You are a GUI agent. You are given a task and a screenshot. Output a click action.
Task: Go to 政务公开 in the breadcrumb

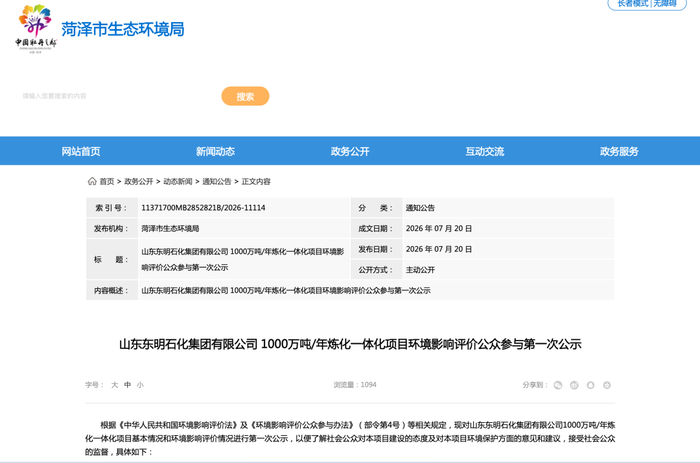tap(138, 181)
